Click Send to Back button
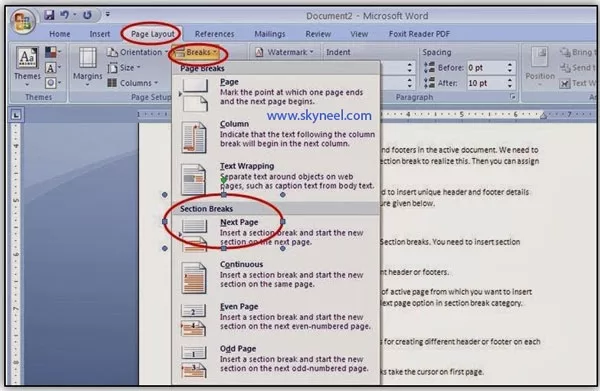Screen dimensions: 600x391 click(x=577, y=68)
